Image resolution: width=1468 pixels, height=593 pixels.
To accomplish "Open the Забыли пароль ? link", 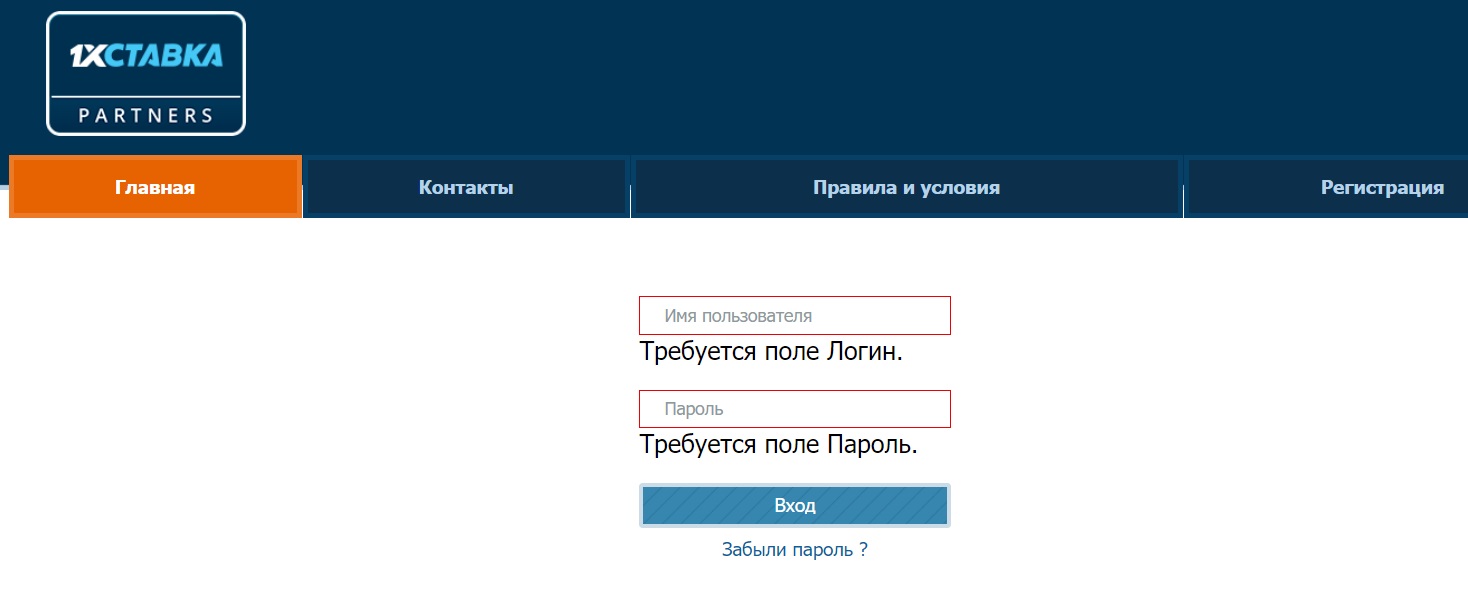I will 795,549.
